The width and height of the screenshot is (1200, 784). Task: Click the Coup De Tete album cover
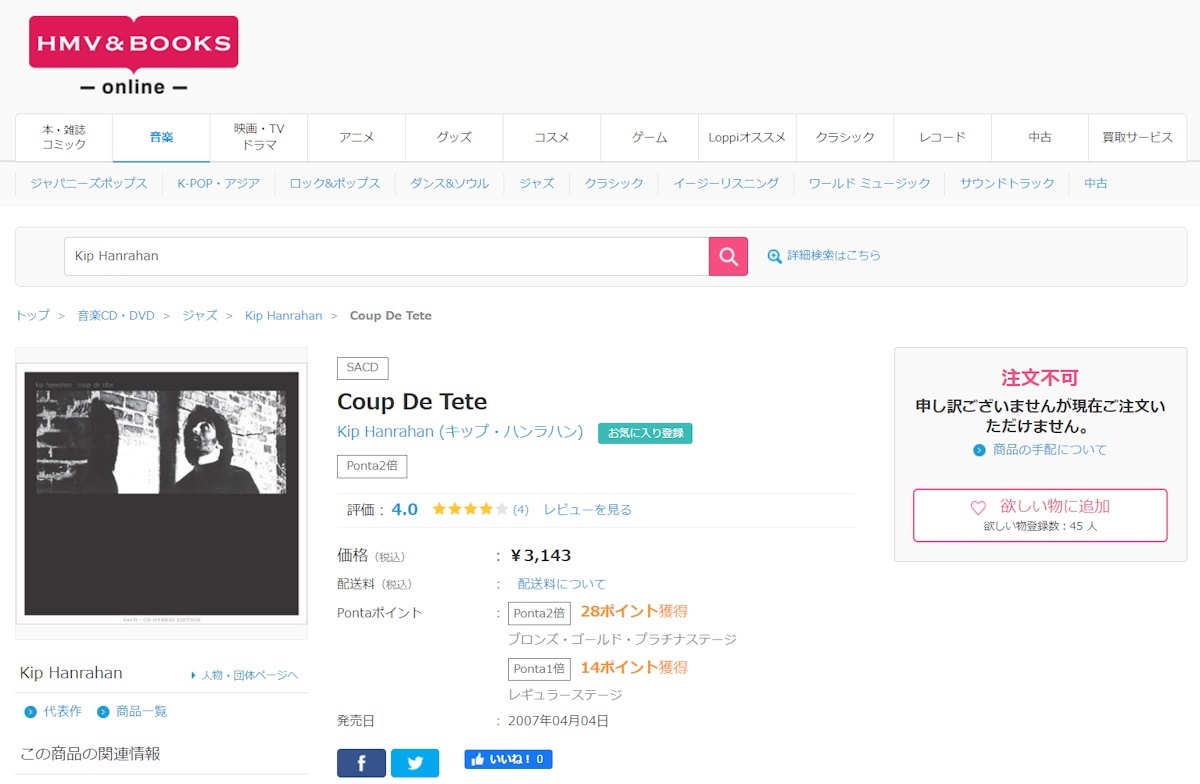[x=160, y=493]
